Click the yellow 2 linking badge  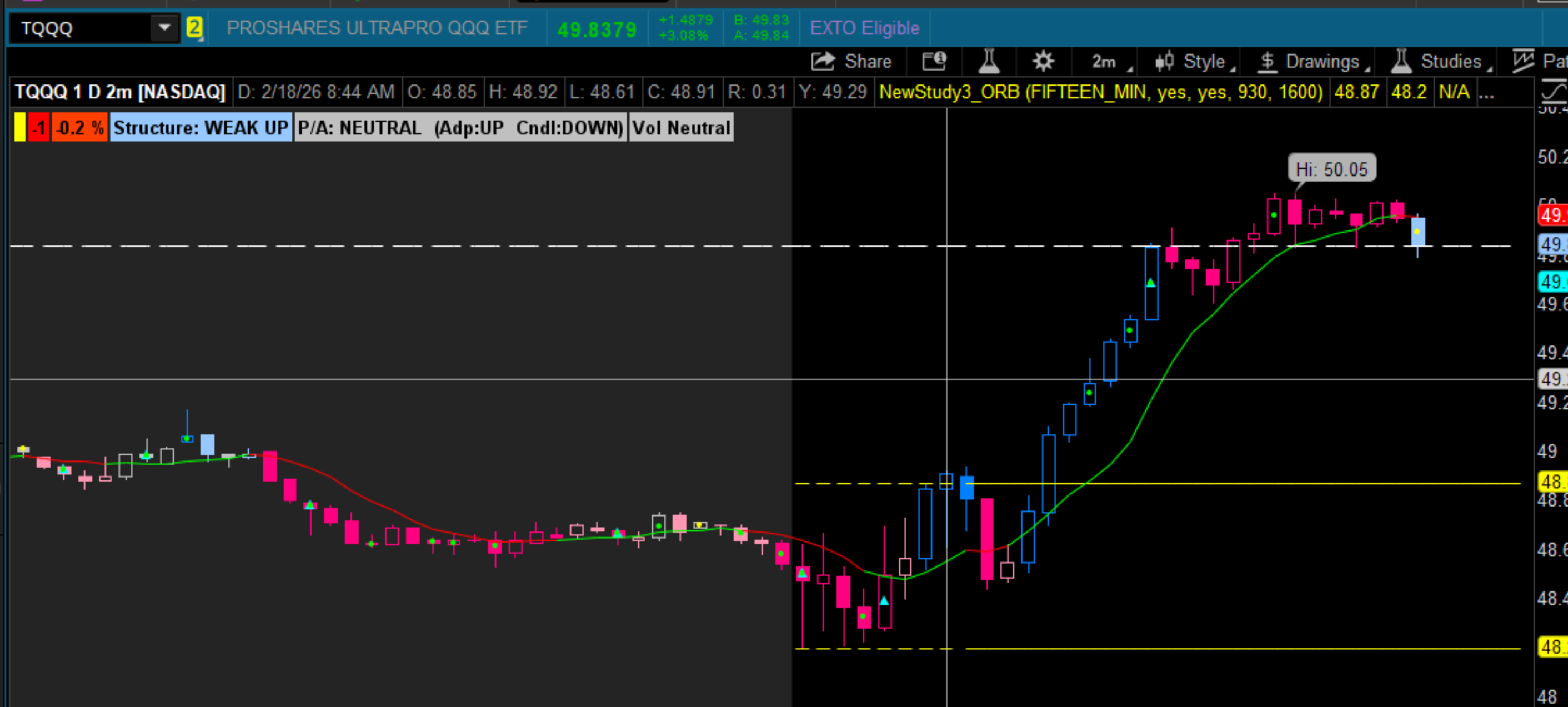tap(194, 28)
